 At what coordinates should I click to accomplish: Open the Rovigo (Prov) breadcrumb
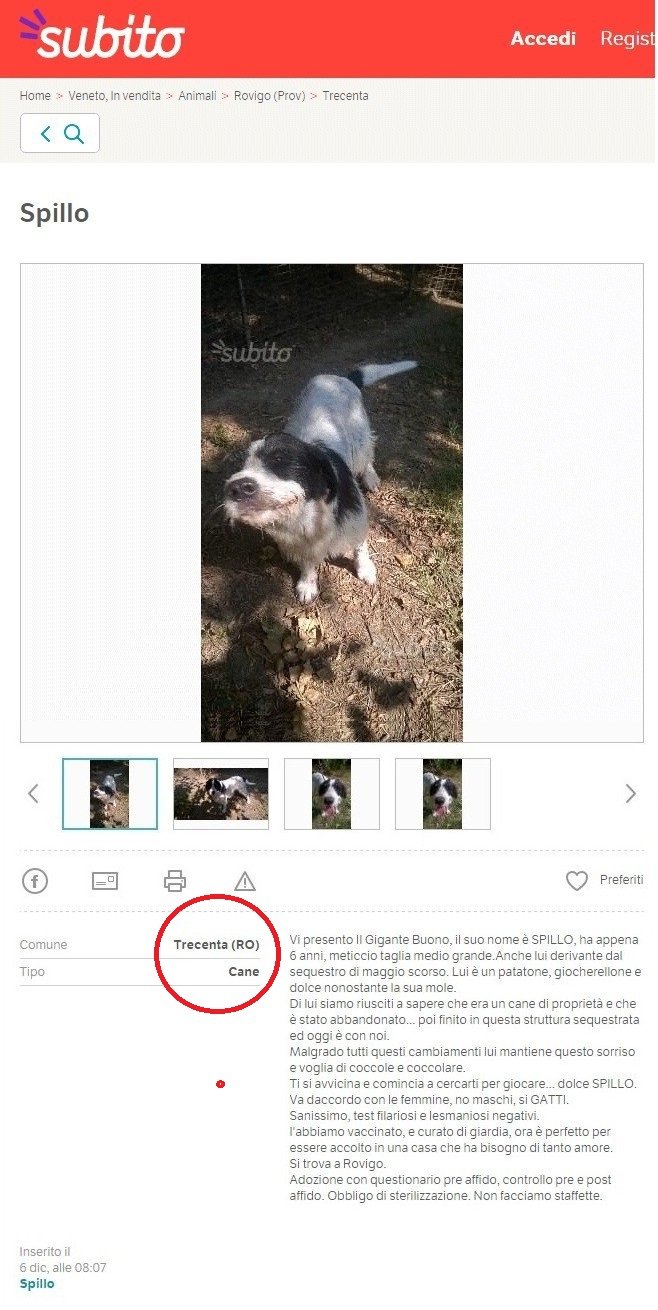point(270,96)
